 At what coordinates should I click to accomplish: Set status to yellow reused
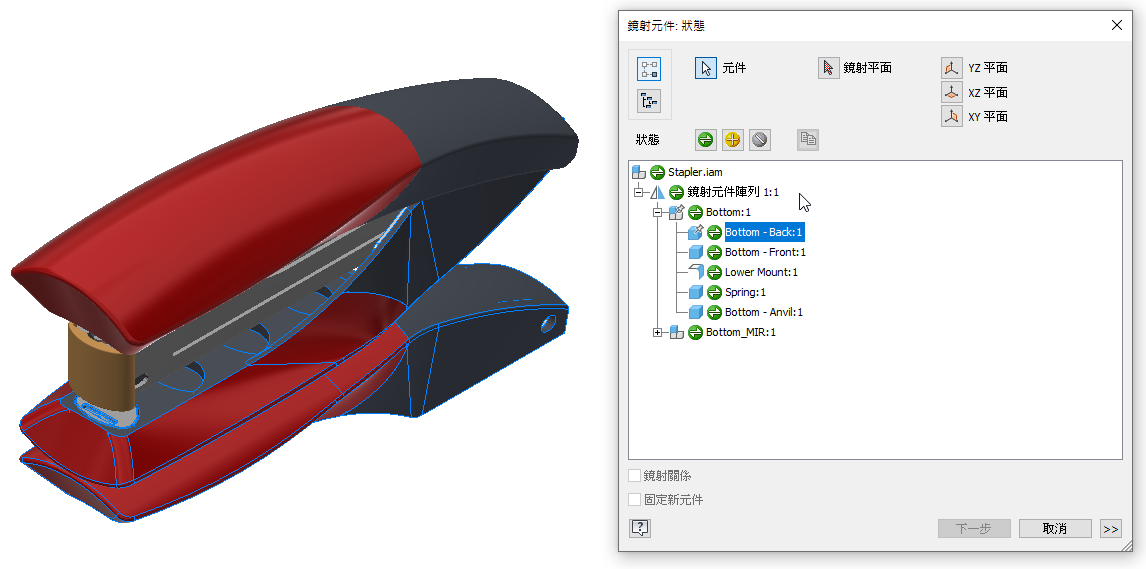click(733, 140)
